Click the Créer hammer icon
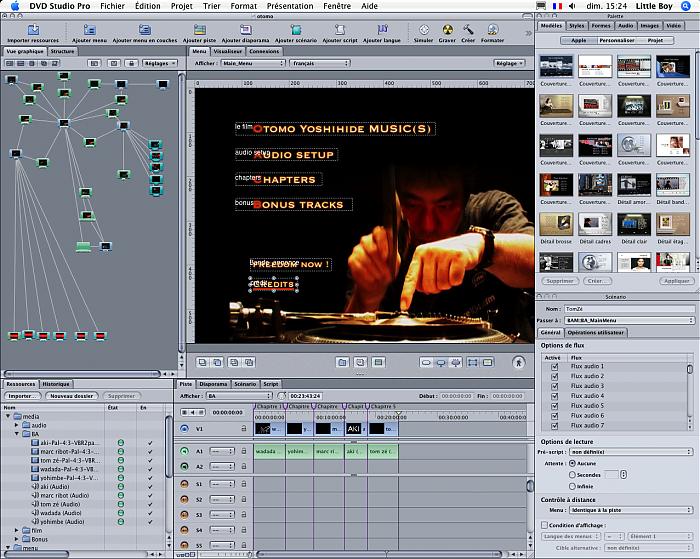 [x=468, y=30]
